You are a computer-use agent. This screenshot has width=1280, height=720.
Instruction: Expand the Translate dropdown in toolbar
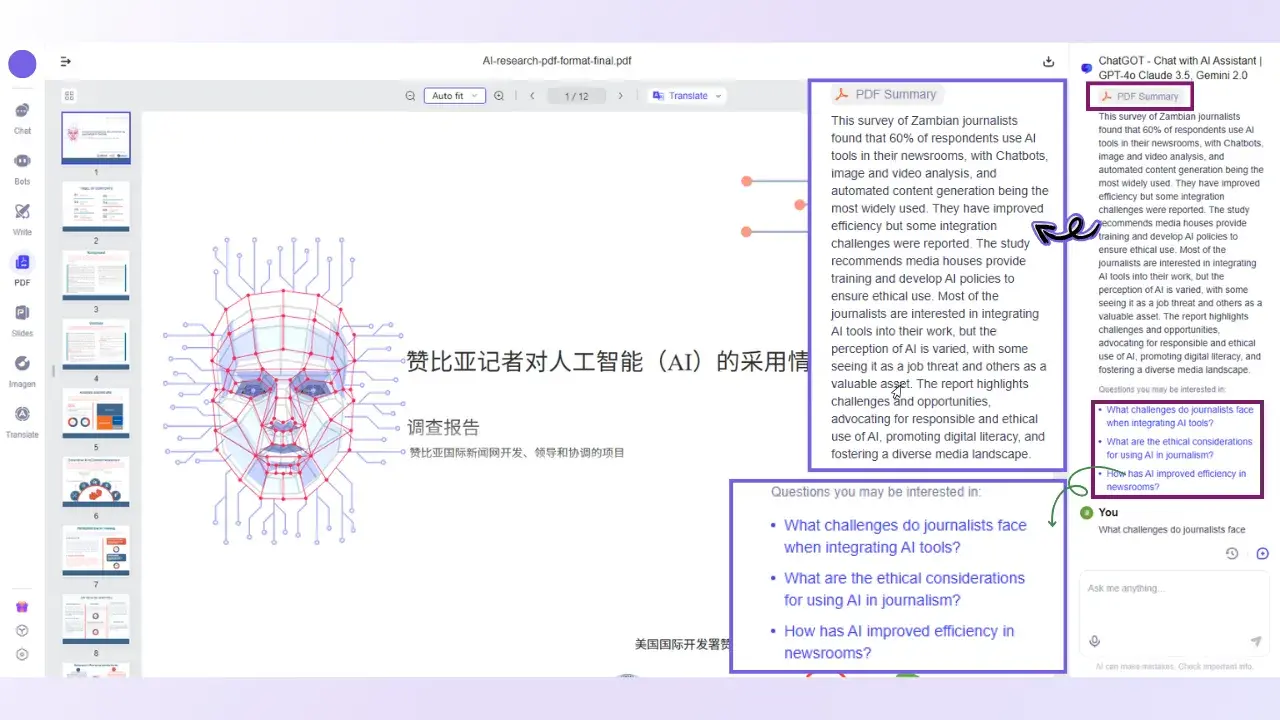687,96
